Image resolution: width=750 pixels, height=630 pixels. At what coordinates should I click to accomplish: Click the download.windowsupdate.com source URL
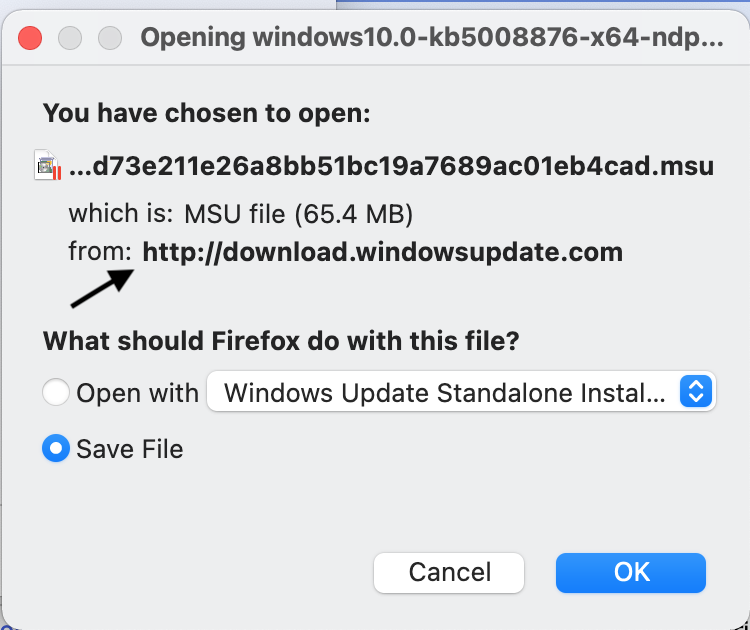tap(382, 252)
